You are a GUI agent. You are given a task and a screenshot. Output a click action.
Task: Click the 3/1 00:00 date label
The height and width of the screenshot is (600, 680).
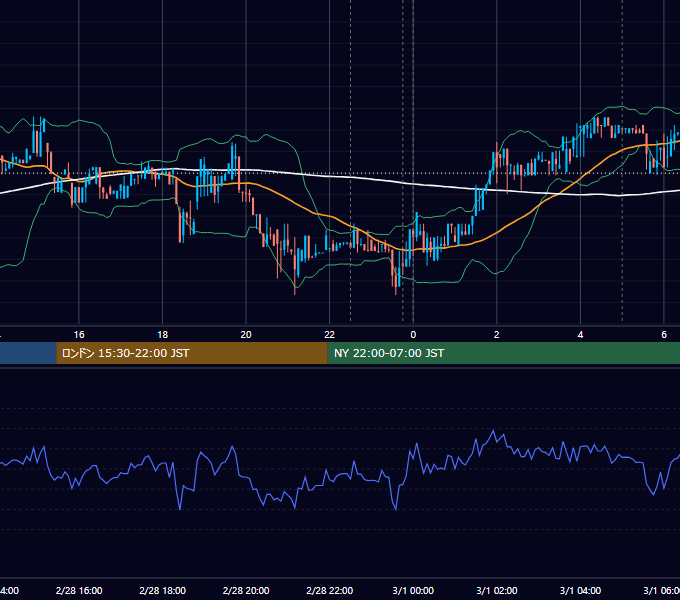click(413, 590)
